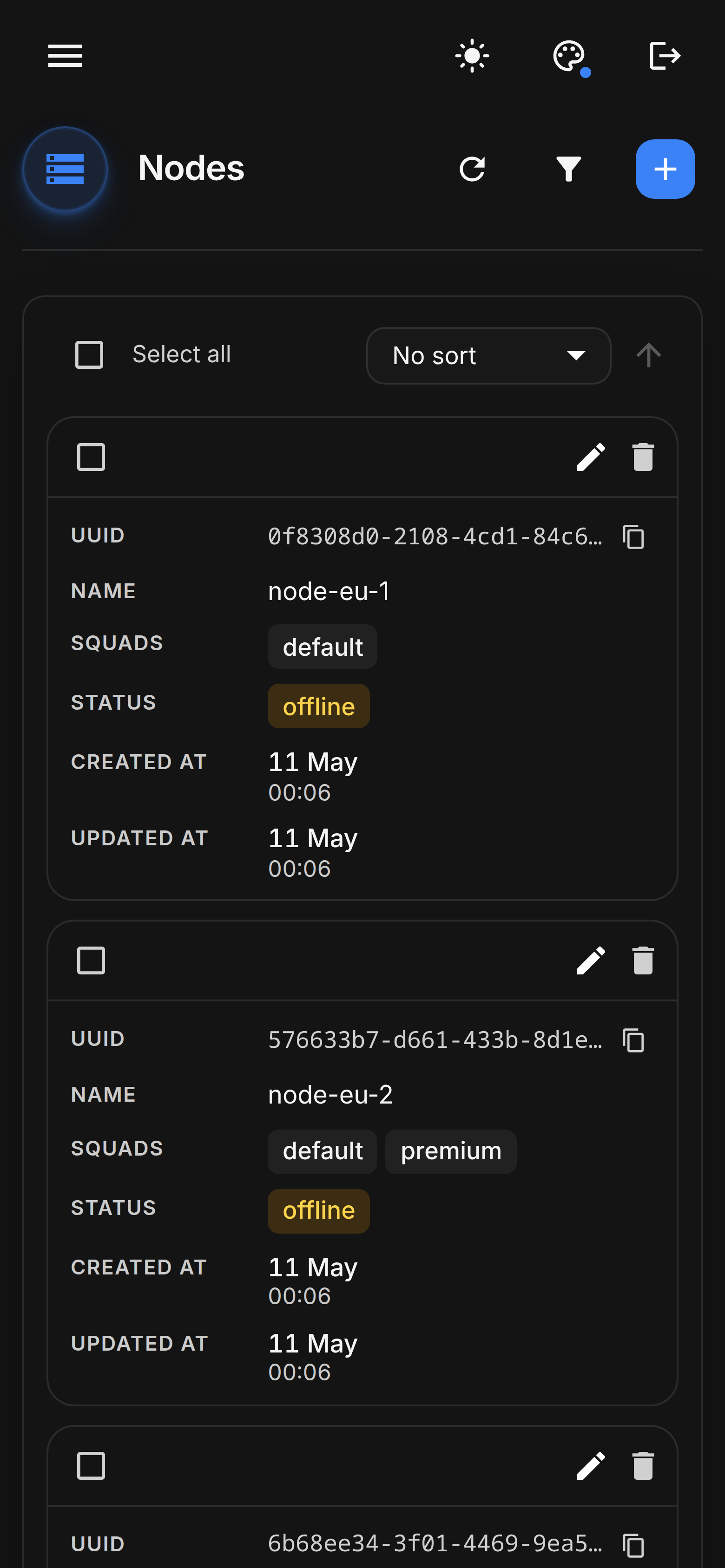This screenshot has width=725, height=1568.
Task: Open the filter options for nodes
Action: coord(568,169)
